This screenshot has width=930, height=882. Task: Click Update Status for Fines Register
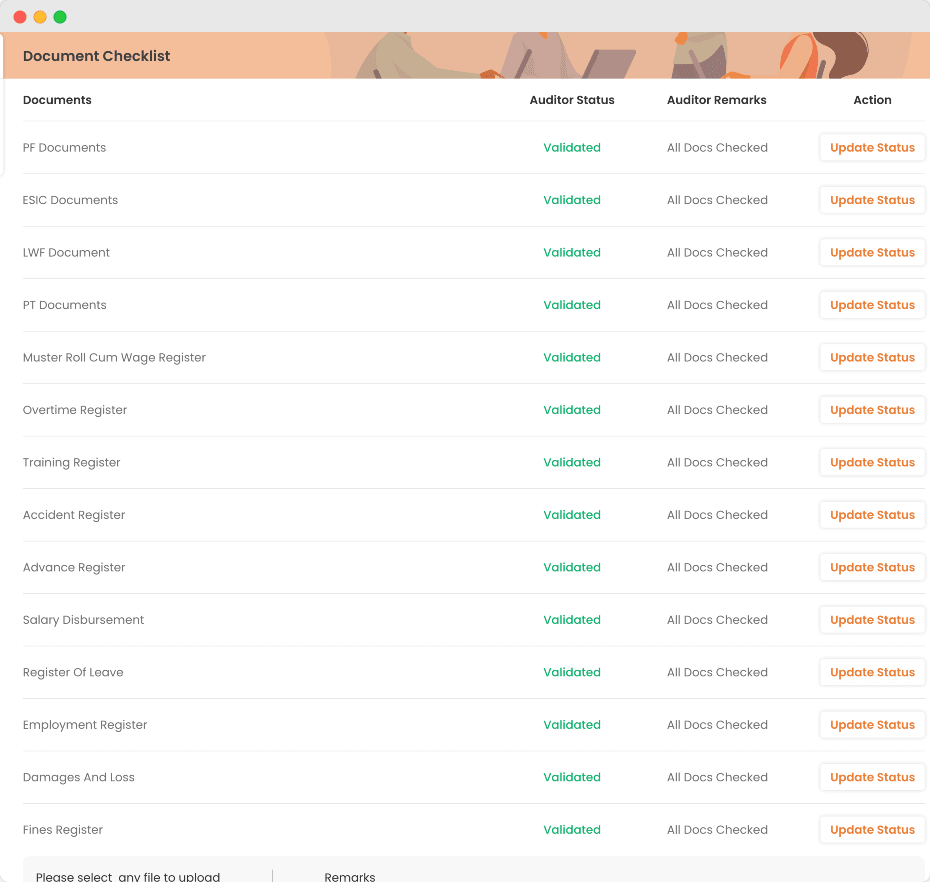click(x=872, y=830)
